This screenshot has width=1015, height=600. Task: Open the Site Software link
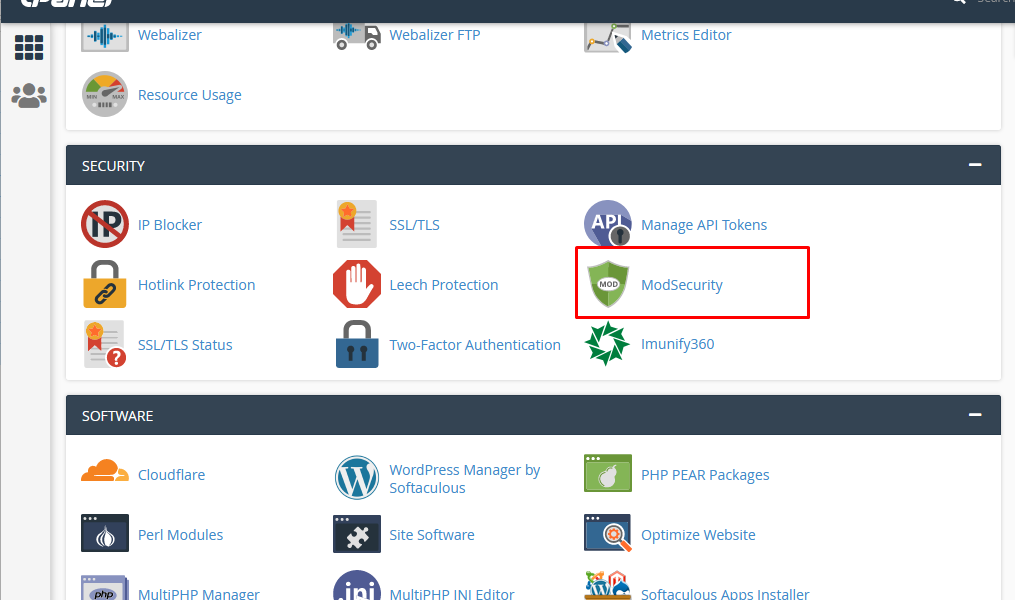(432, 535)
